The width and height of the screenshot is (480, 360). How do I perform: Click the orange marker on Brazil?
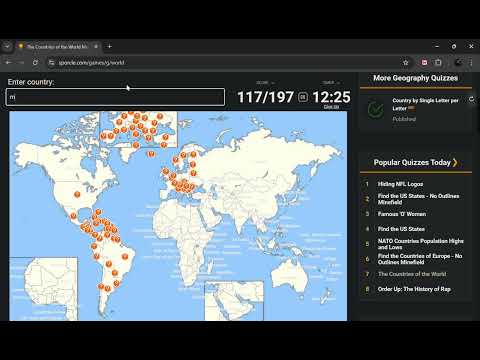[x=125, y=256]
